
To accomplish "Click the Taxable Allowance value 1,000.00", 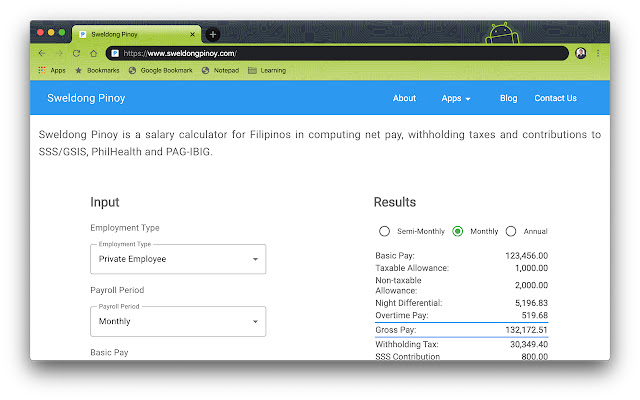I will [531, 268].
